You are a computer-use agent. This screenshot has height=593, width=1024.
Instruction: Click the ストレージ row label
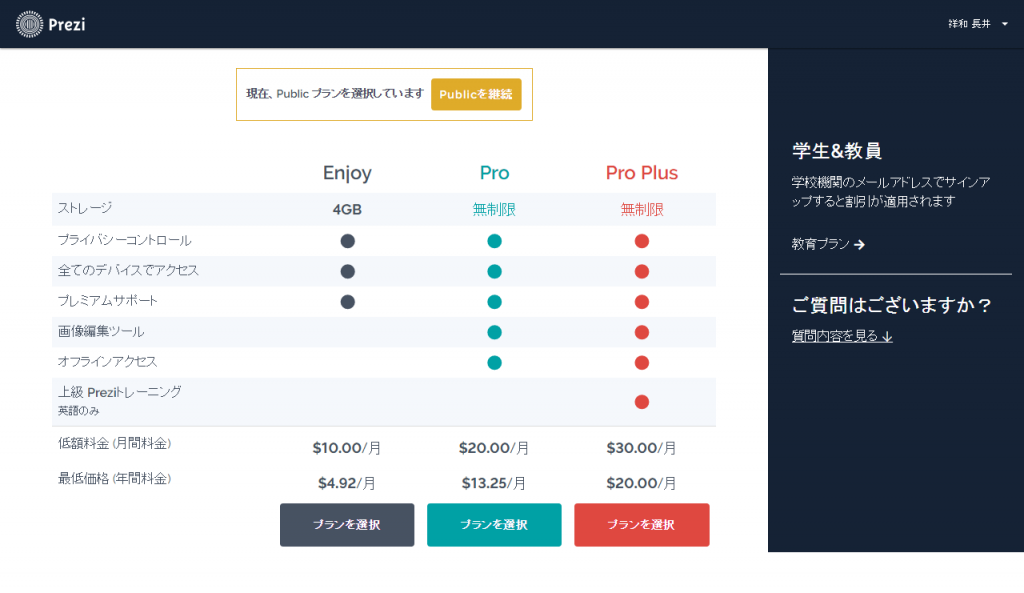pyautogui.click(x=85, y=208)
